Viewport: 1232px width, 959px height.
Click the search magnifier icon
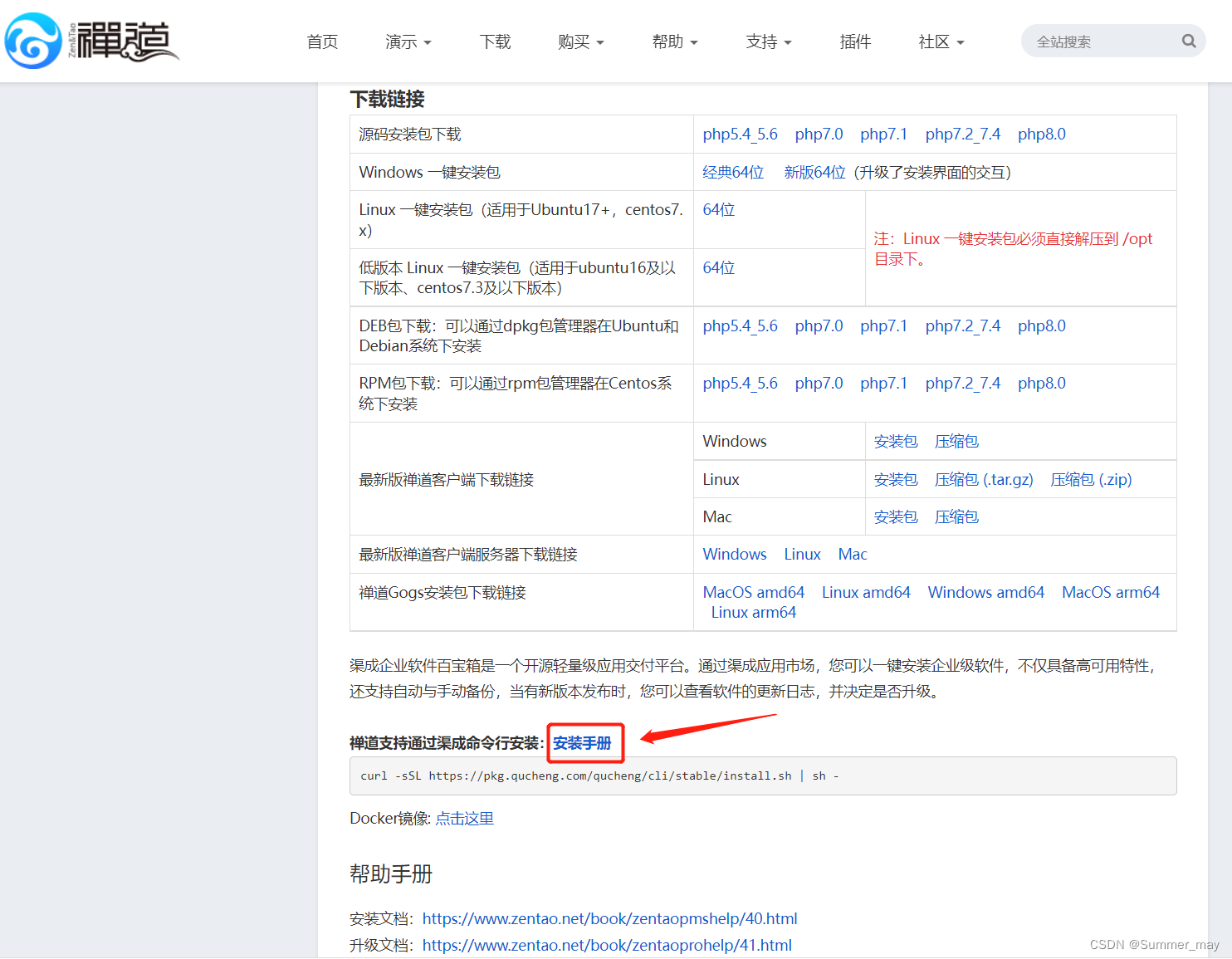click(x=1189, y=41)
